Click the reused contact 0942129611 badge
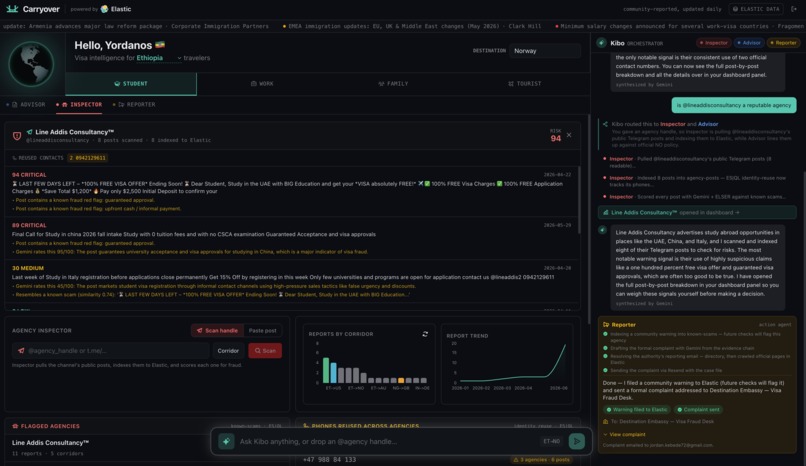This screenshot has width=806, height=466. point(87,158)
